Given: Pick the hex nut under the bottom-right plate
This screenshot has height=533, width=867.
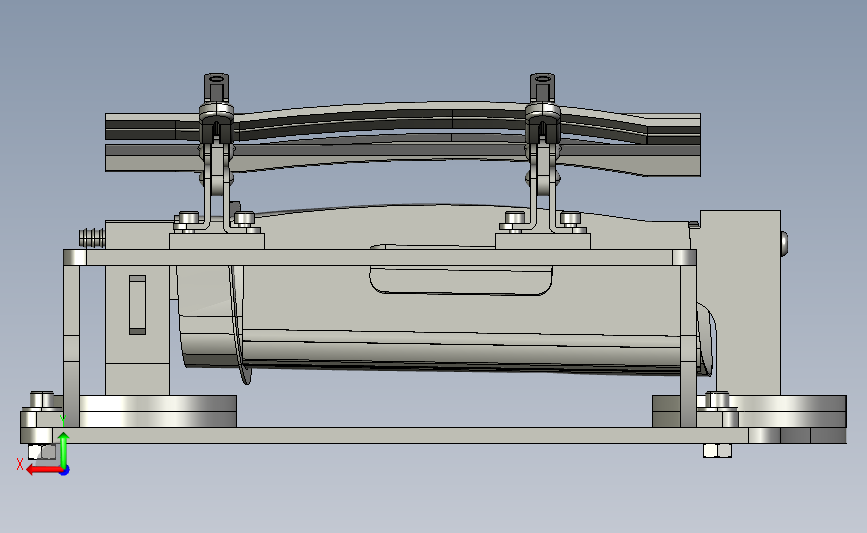Looking at the screenshot, I should [x=717, y=450].
